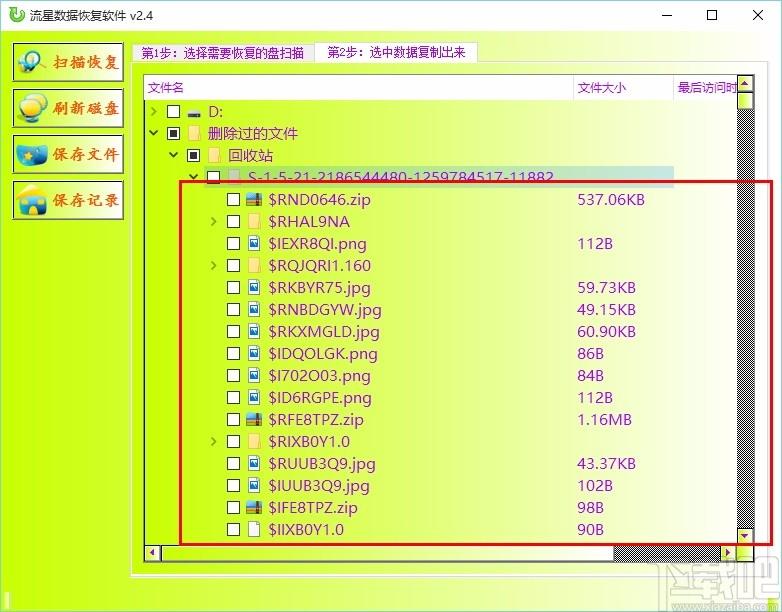
Task: Click the 保存记录 house icon
Action: (31, 200)
